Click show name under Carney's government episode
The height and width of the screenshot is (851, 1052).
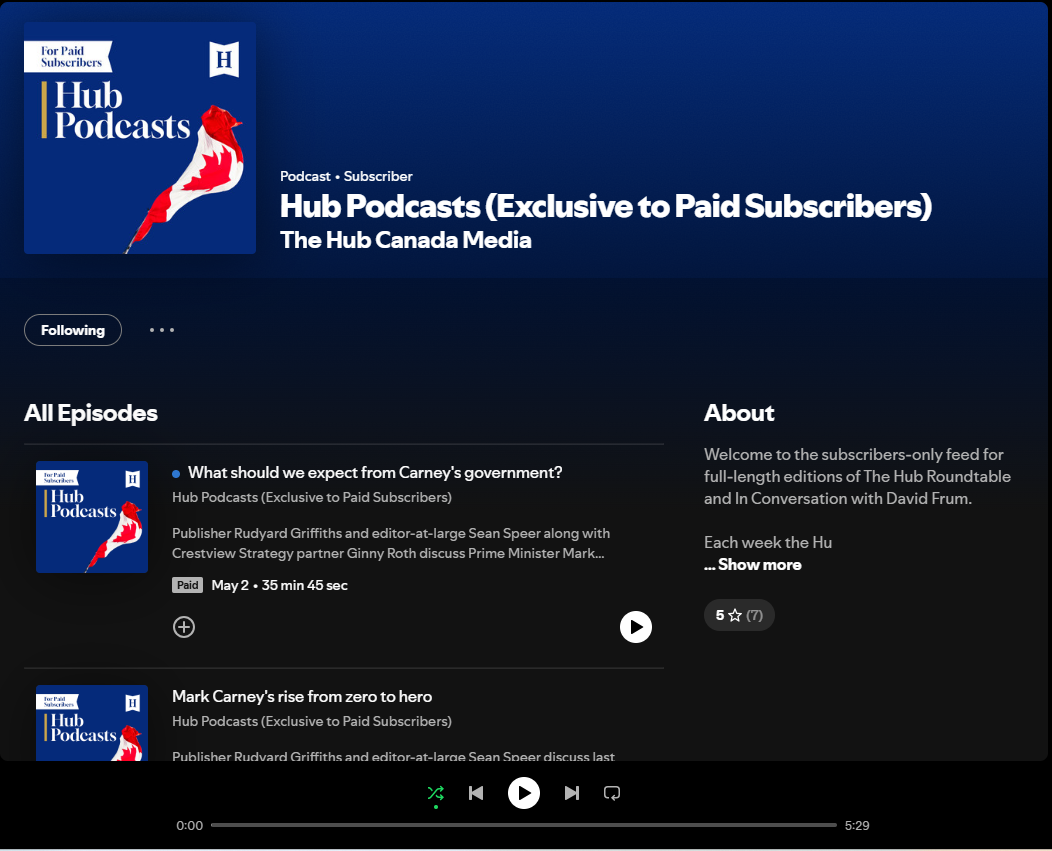tap(311, 497)
